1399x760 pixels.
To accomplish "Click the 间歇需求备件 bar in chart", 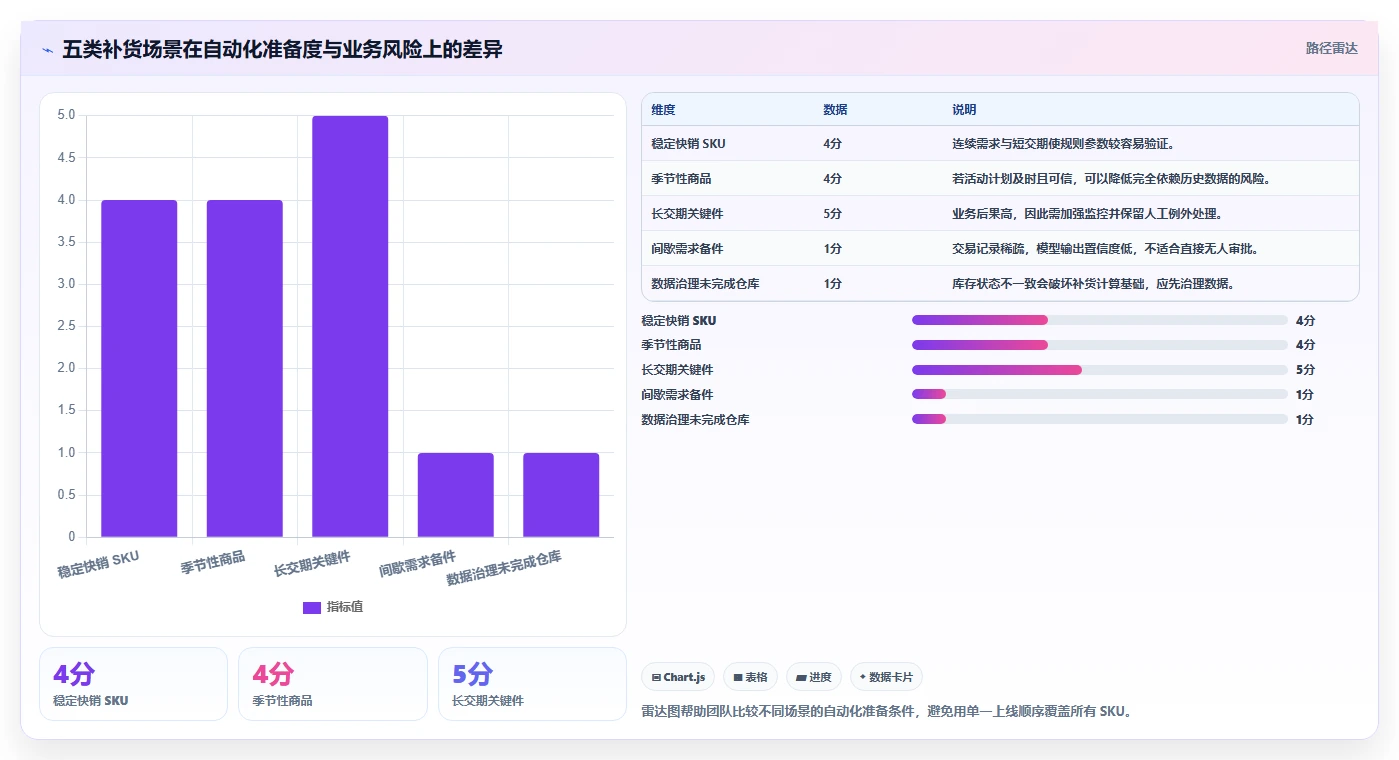I will point(456,495).
